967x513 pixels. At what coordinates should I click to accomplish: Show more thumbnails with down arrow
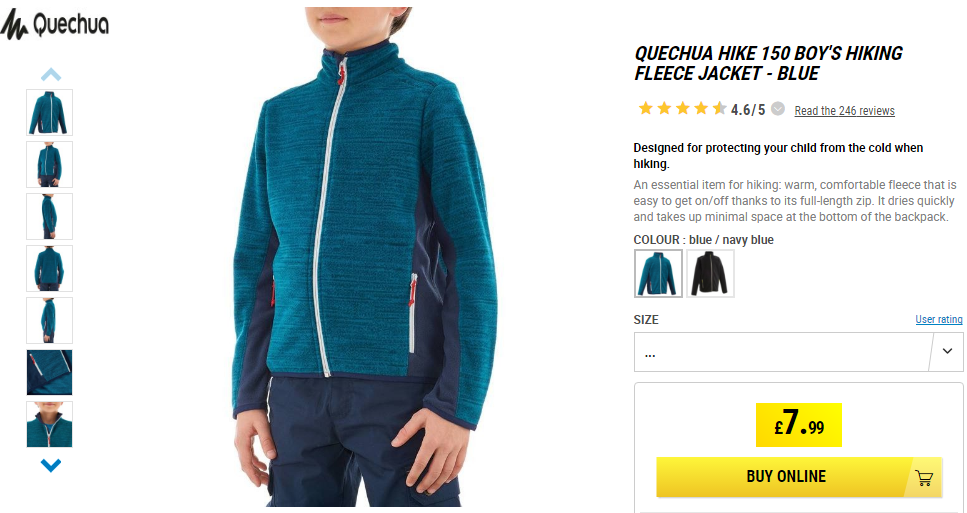[51, 465]
